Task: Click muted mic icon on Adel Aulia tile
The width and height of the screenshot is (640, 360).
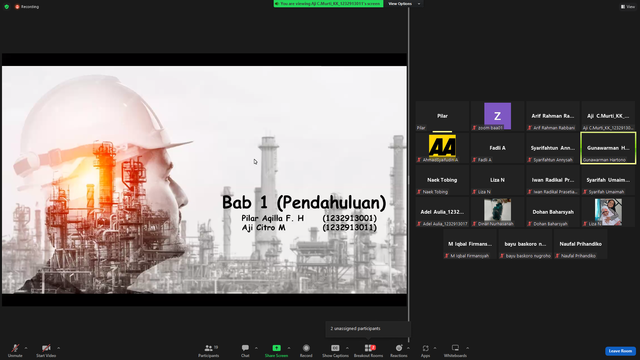Action: [x=419, y=224]
